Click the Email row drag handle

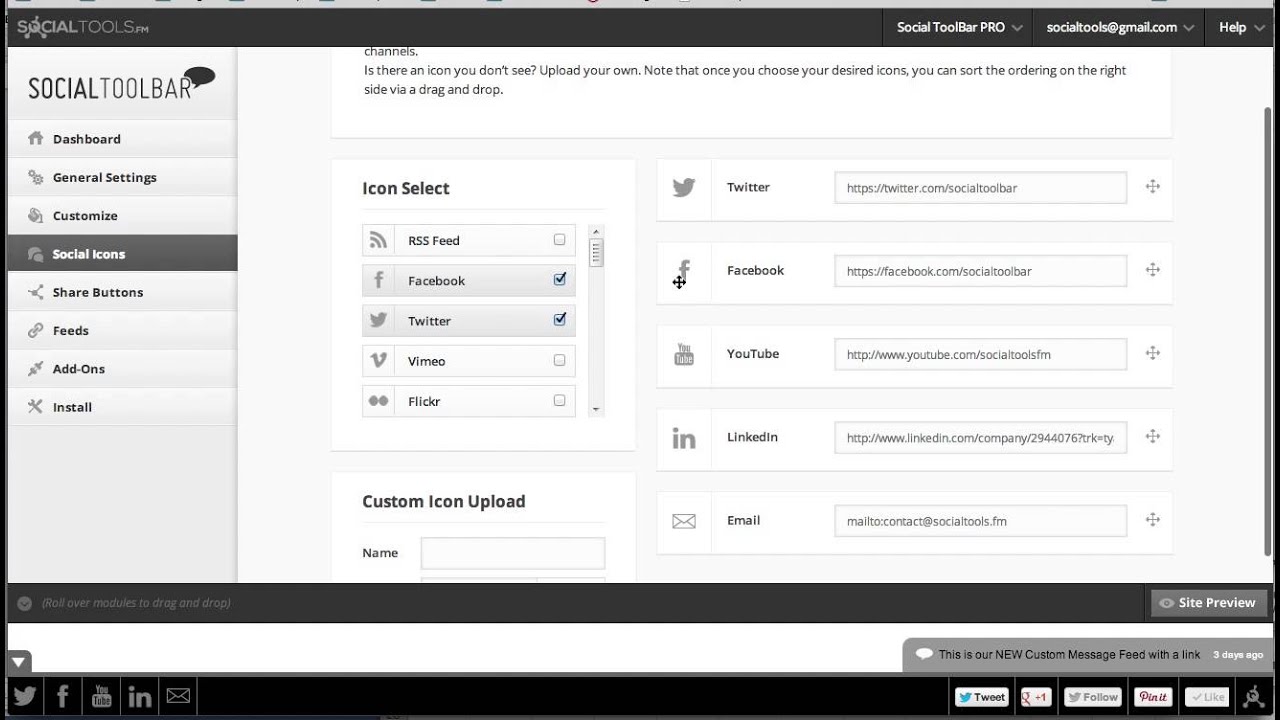click(x=1152, y=519)
